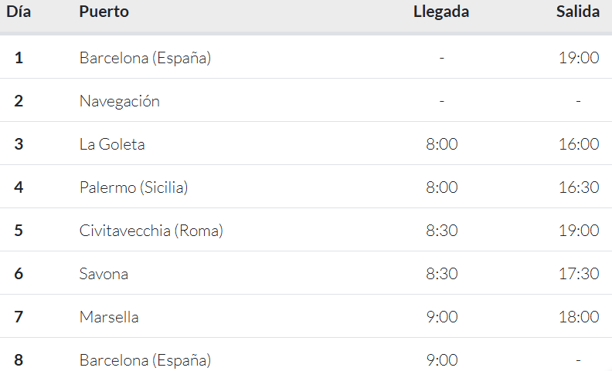Select Civitavecchia (Roma) in the table
Screen dimensions: 612x371
151,231
